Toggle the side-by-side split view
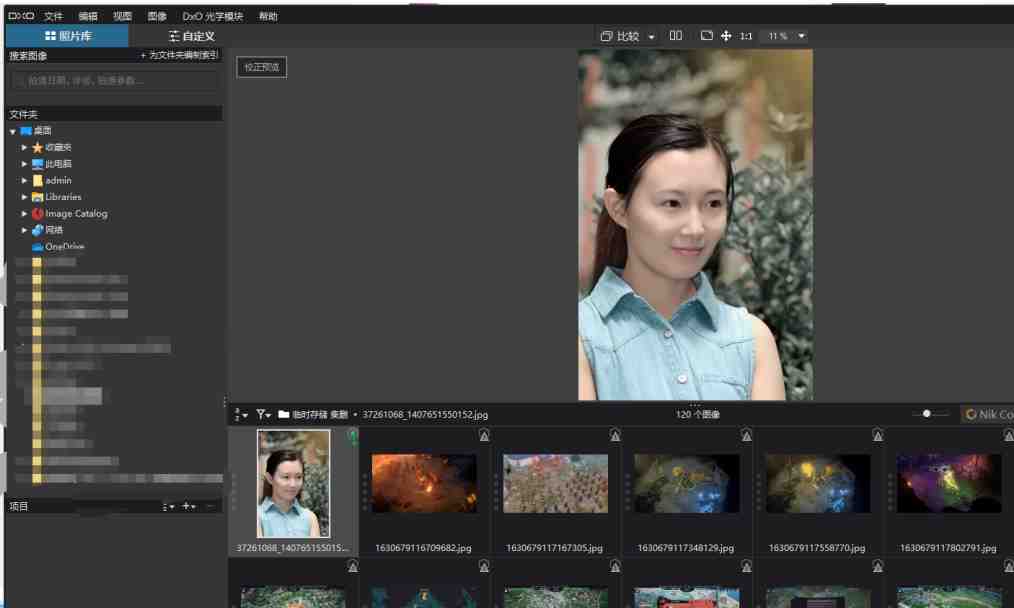1014x608 pixels. (675, 35)
